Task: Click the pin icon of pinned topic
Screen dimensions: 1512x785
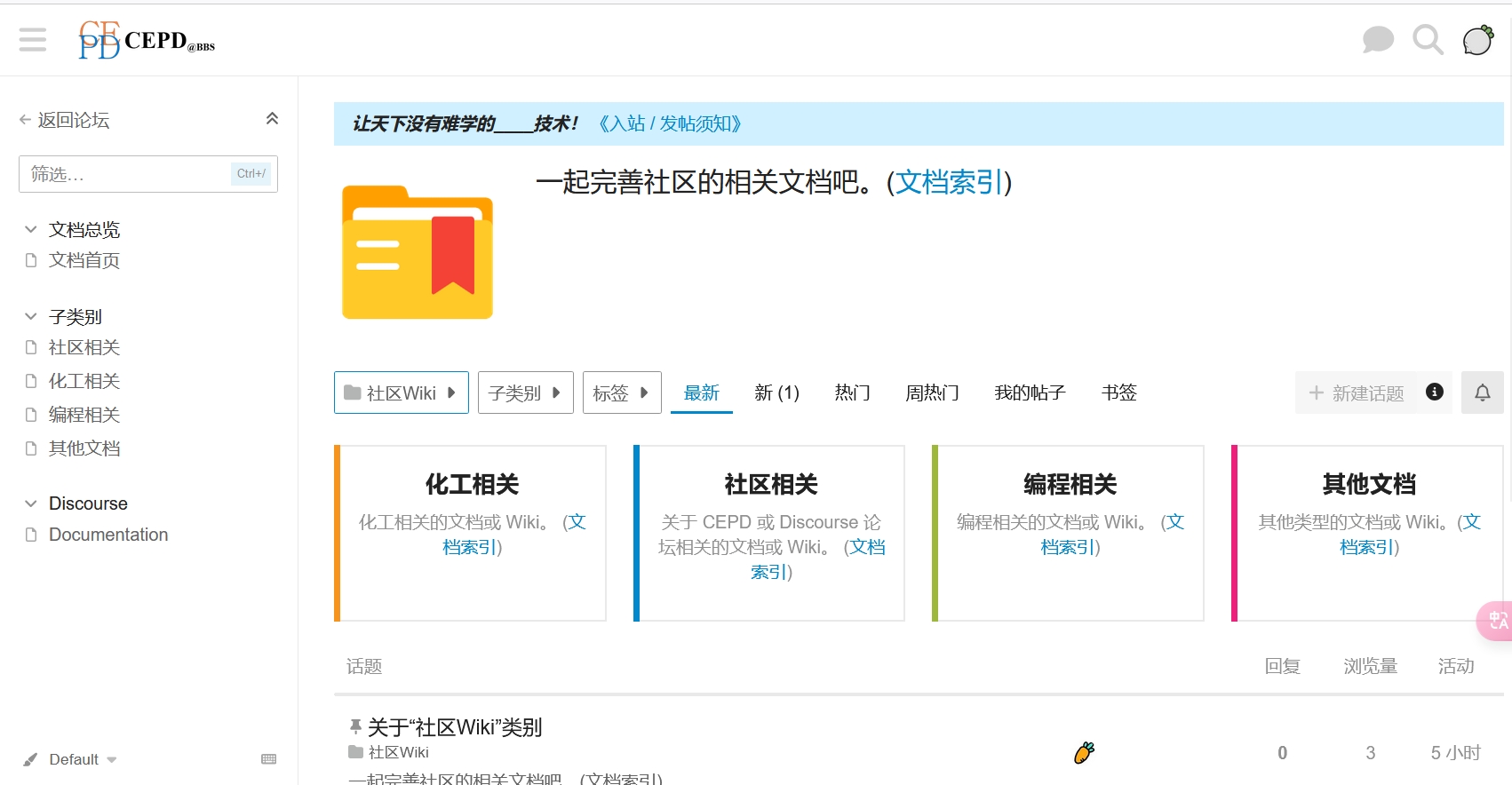Action: coord(355,727)
